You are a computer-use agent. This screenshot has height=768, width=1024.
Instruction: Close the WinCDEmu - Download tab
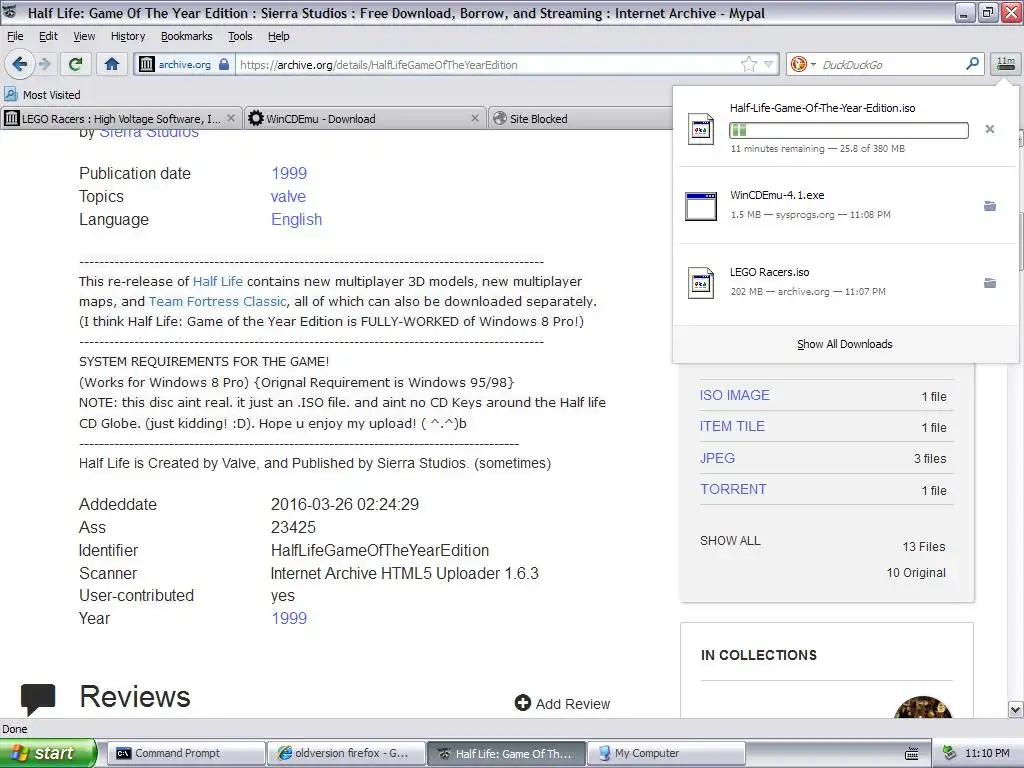pos(475,118)
